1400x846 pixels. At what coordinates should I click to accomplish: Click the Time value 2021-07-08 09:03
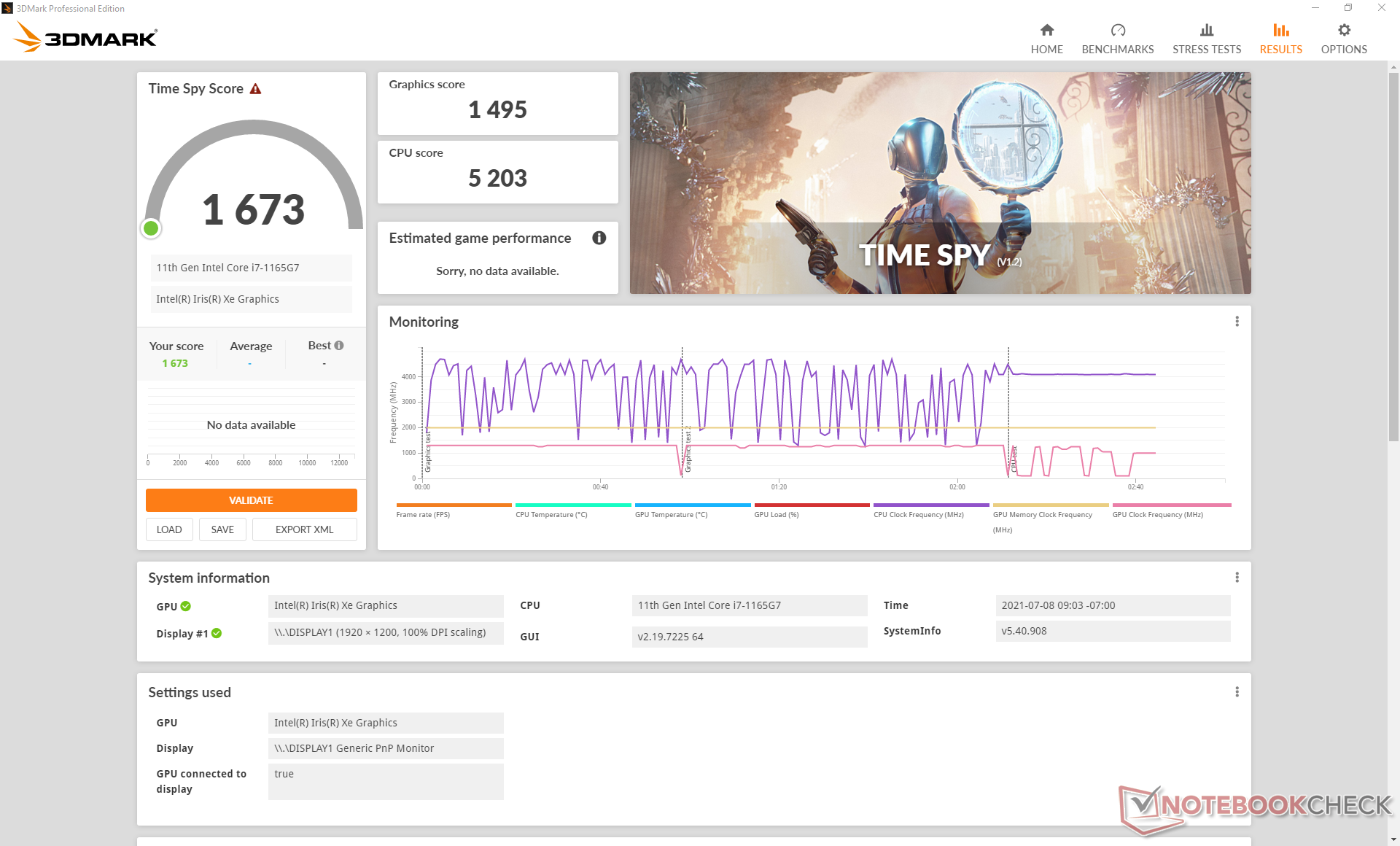tap(1113, 605)
